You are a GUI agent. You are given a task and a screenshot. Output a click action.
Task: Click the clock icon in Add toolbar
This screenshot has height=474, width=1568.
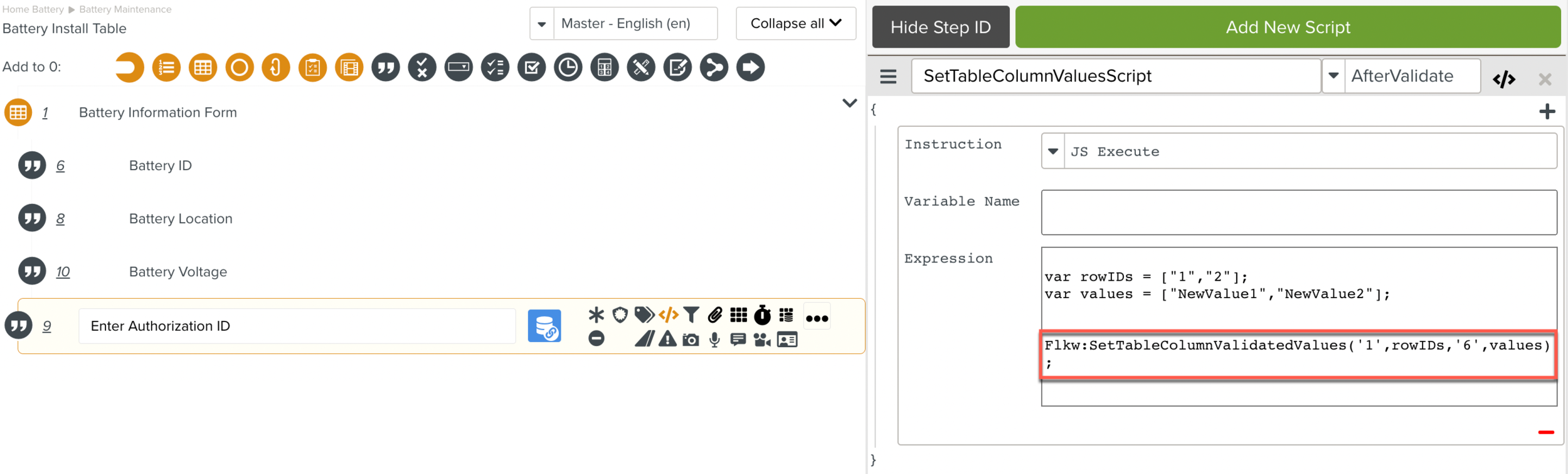[x=568, y=67]
